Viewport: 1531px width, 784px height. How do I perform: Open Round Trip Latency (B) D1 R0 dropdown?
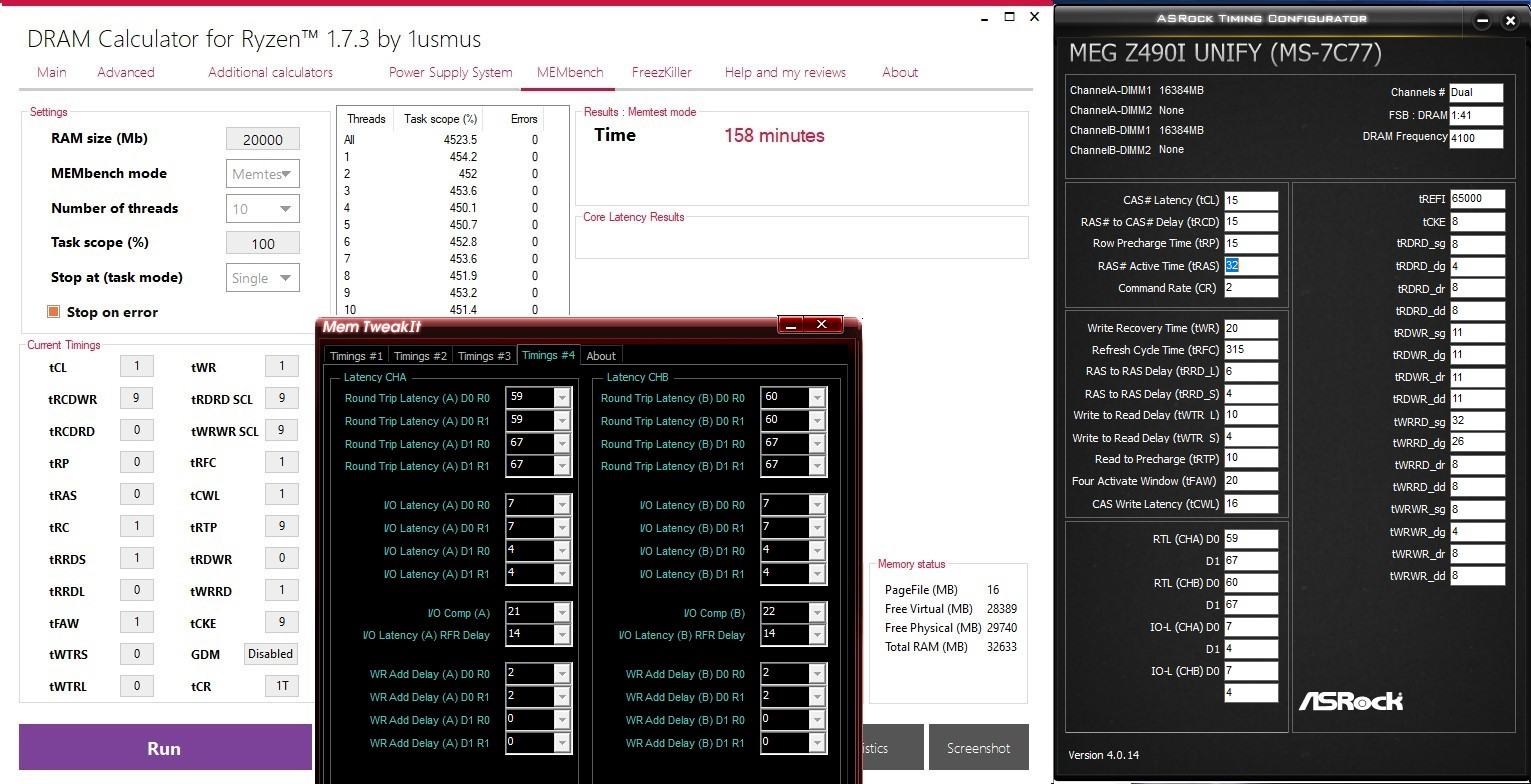(817, 443)
